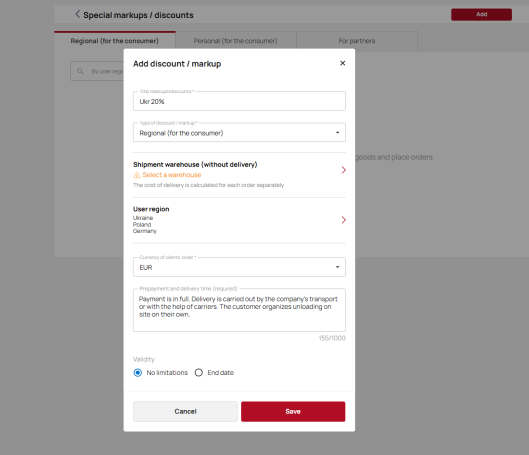Screen dimensions: 529x455
Task: Click the By user region search field
Action: coord(97,71)
